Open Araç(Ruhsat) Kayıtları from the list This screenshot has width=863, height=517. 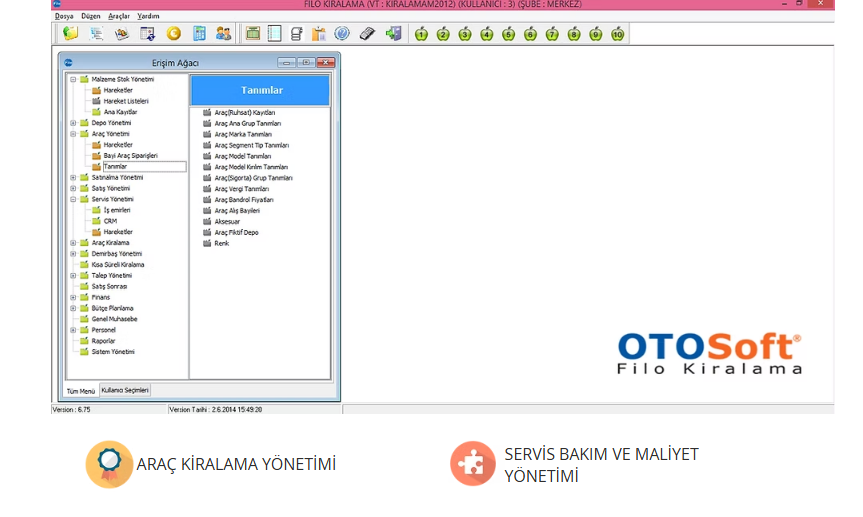coord(244,112)
